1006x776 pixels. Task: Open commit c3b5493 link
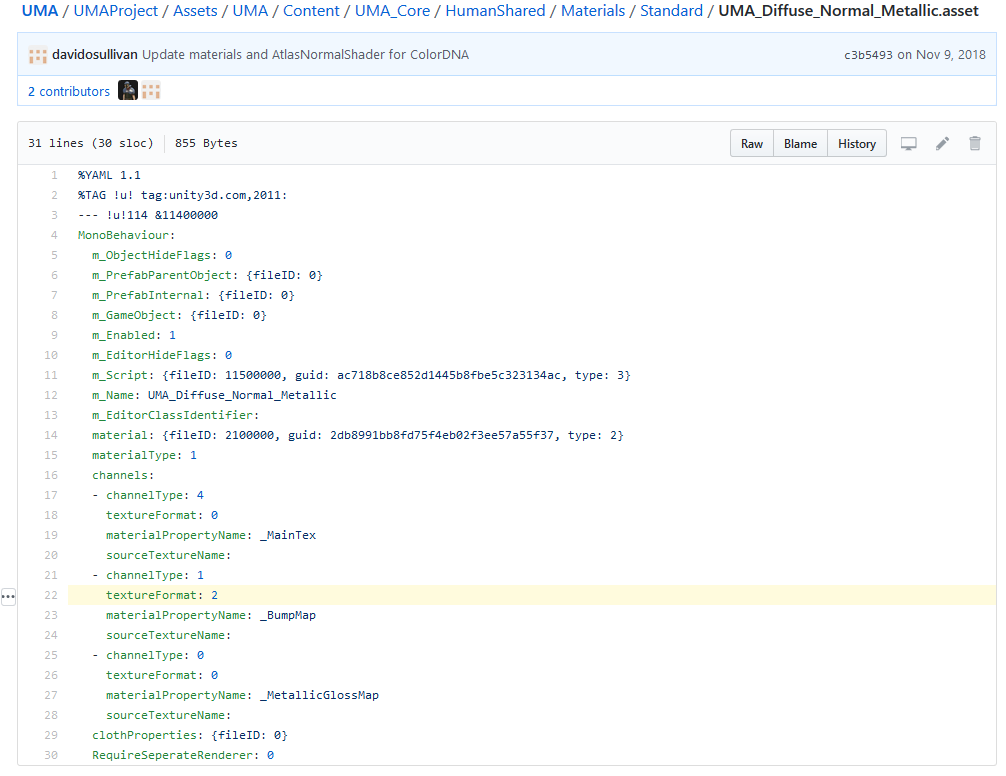click(x=868, y=55)
